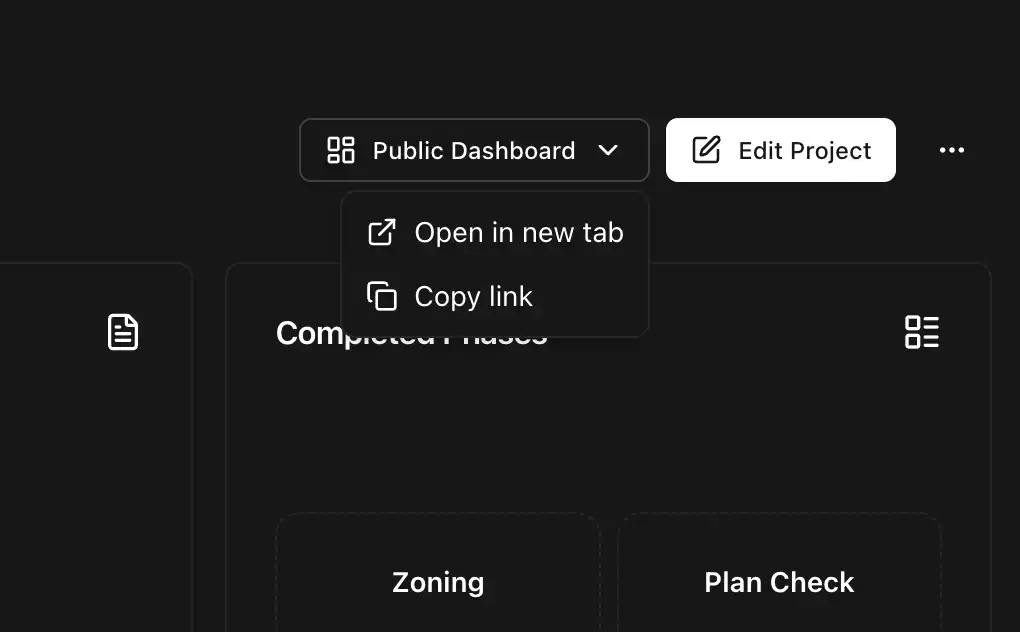
Task: Click the document icon in the left card
Action: pos(123,332)
